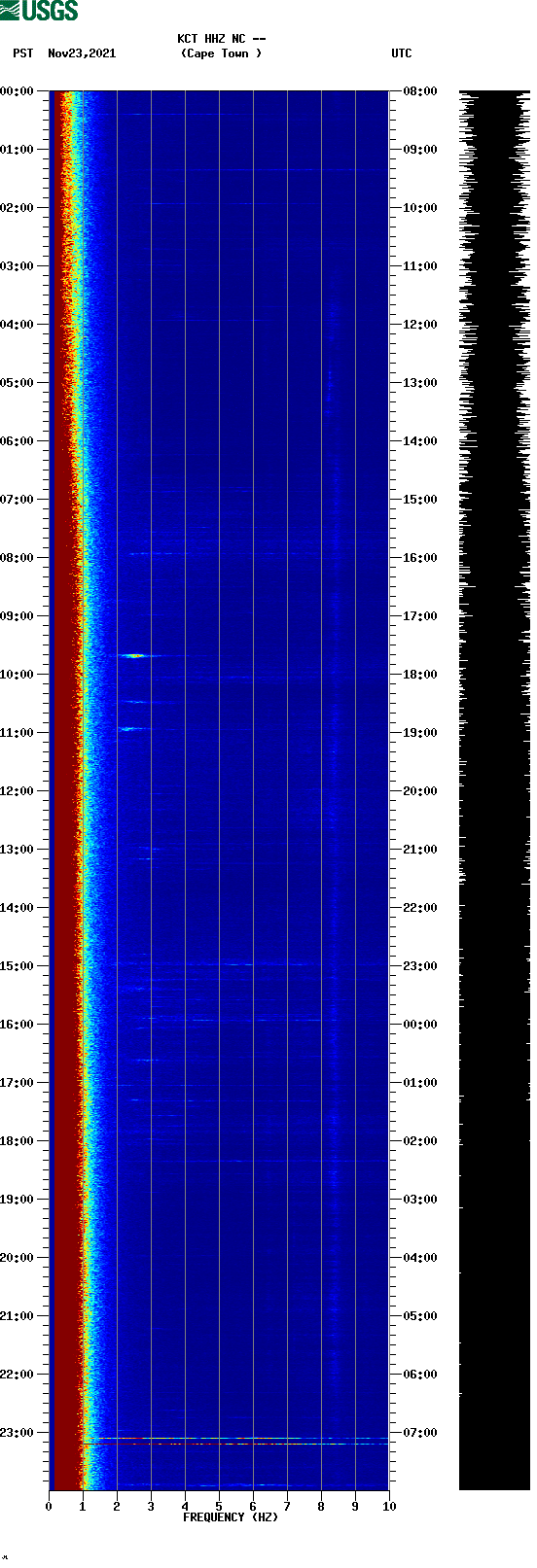Click the 13:00 UTC time label
Screen dimensions: 537x1568
coord(419,383)
